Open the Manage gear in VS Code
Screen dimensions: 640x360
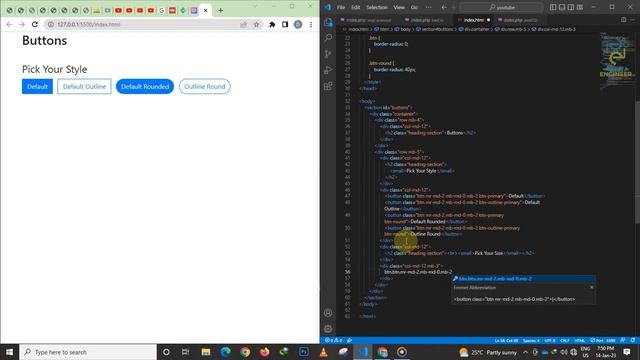click(328, 329)
